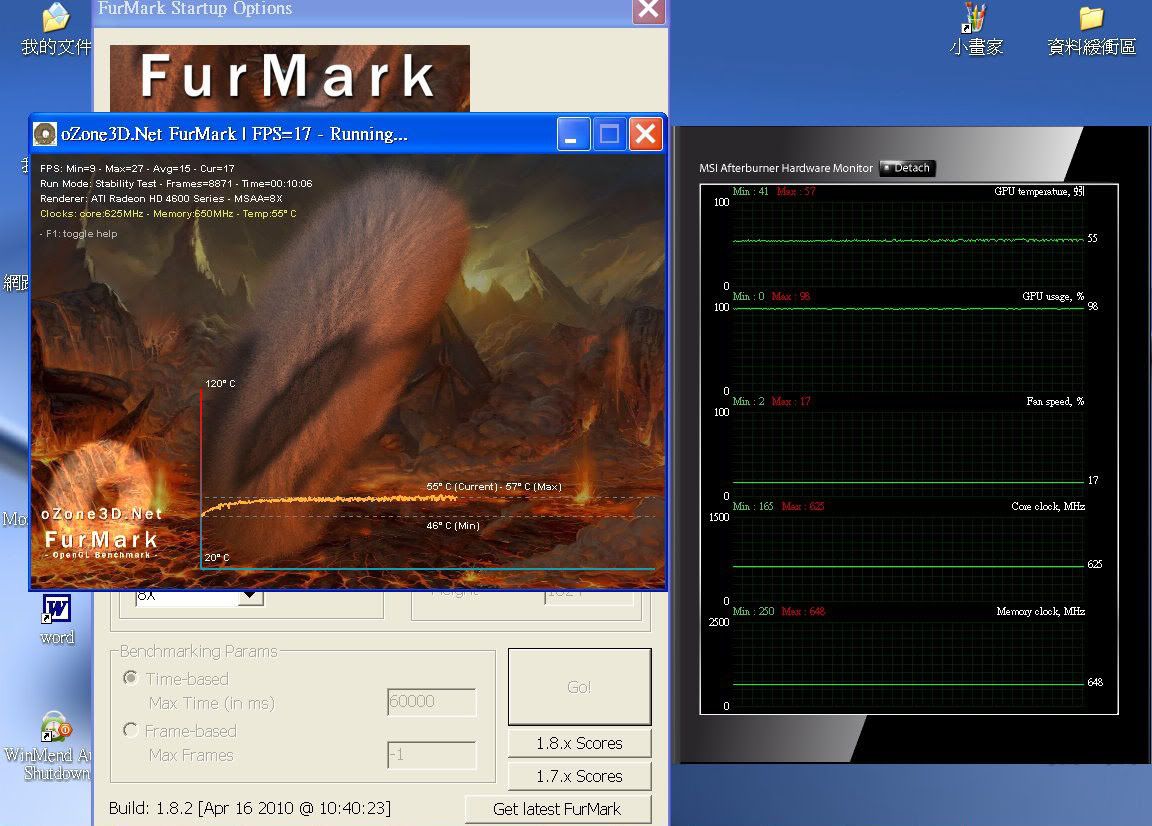This screenshot has width=1152, height=826.
Task: Click the current fan speed value 17
Action: coord(1093,480)
